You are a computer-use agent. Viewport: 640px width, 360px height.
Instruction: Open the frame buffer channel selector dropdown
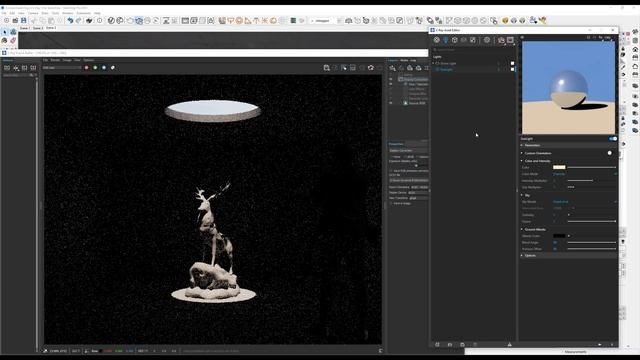point(62,68)
